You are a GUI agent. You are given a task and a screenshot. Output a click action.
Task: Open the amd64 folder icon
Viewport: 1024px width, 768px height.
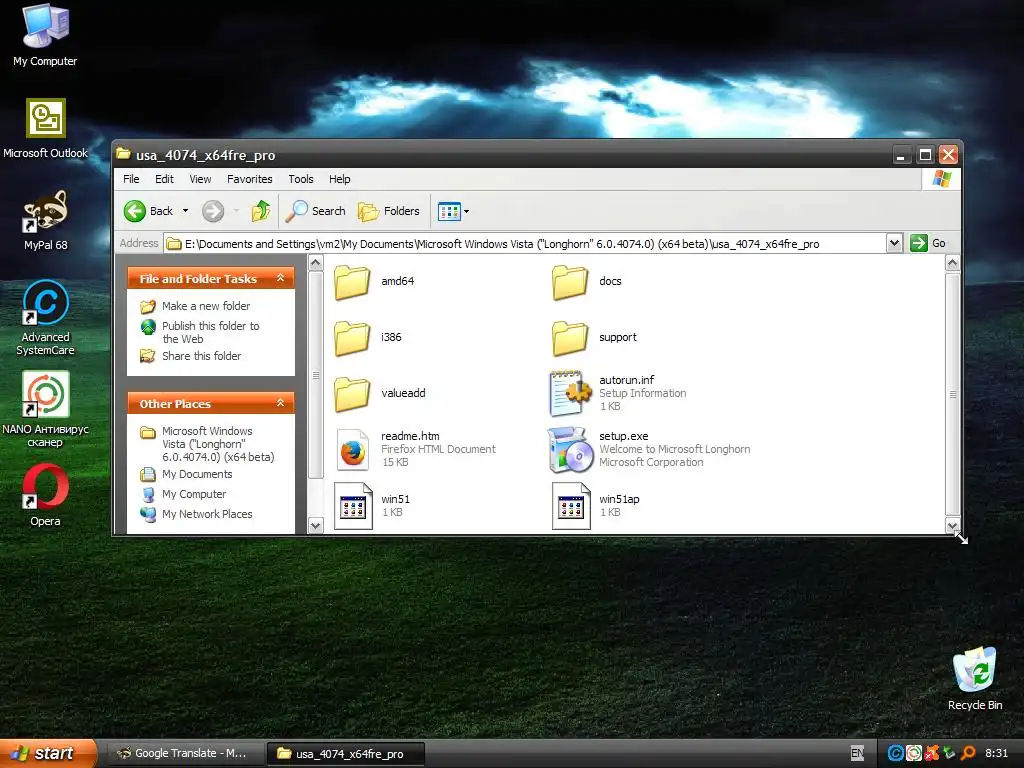pyautogui.click(x=353, y=281)
